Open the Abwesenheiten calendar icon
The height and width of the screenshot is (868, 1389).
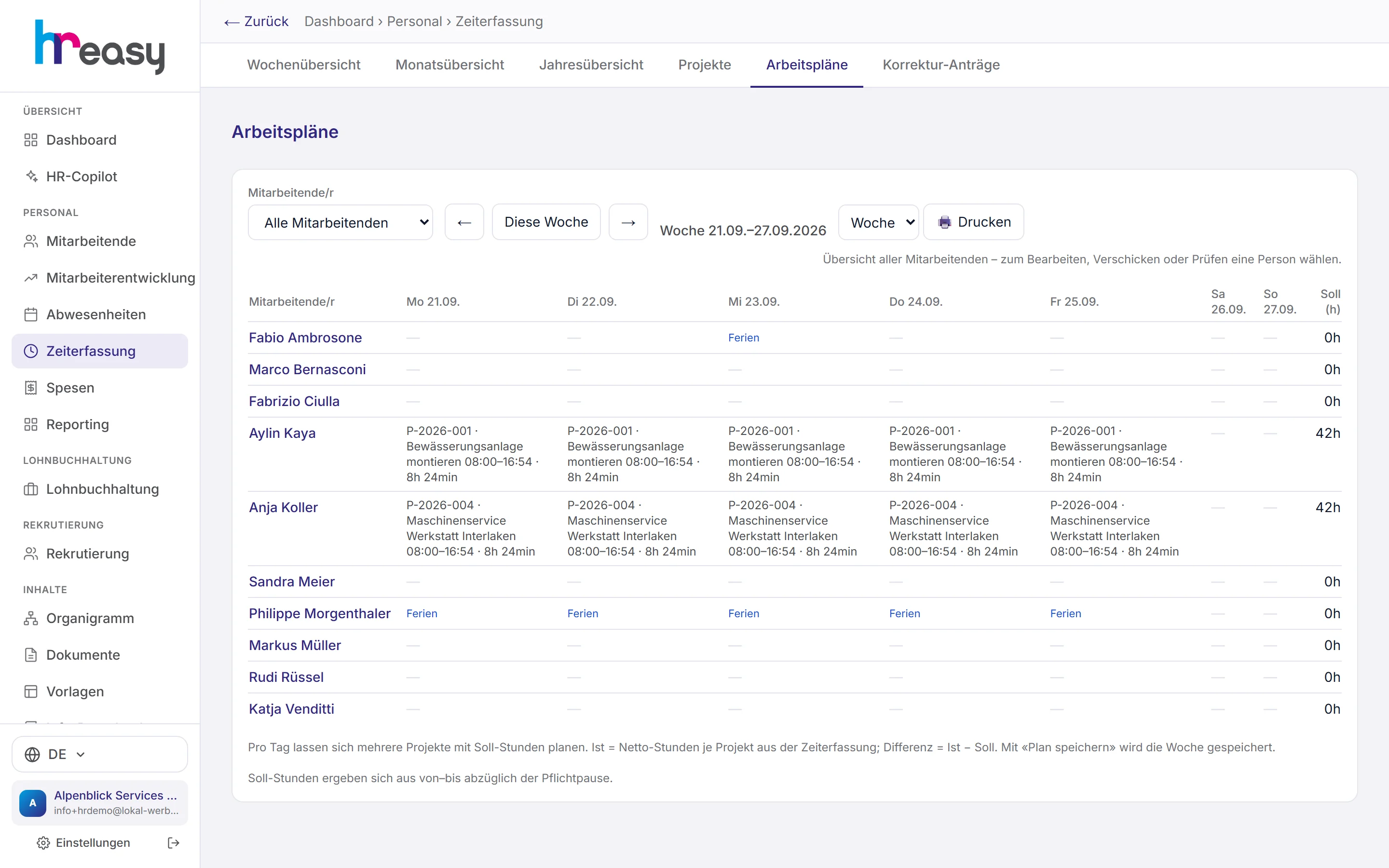coord(31,314)
